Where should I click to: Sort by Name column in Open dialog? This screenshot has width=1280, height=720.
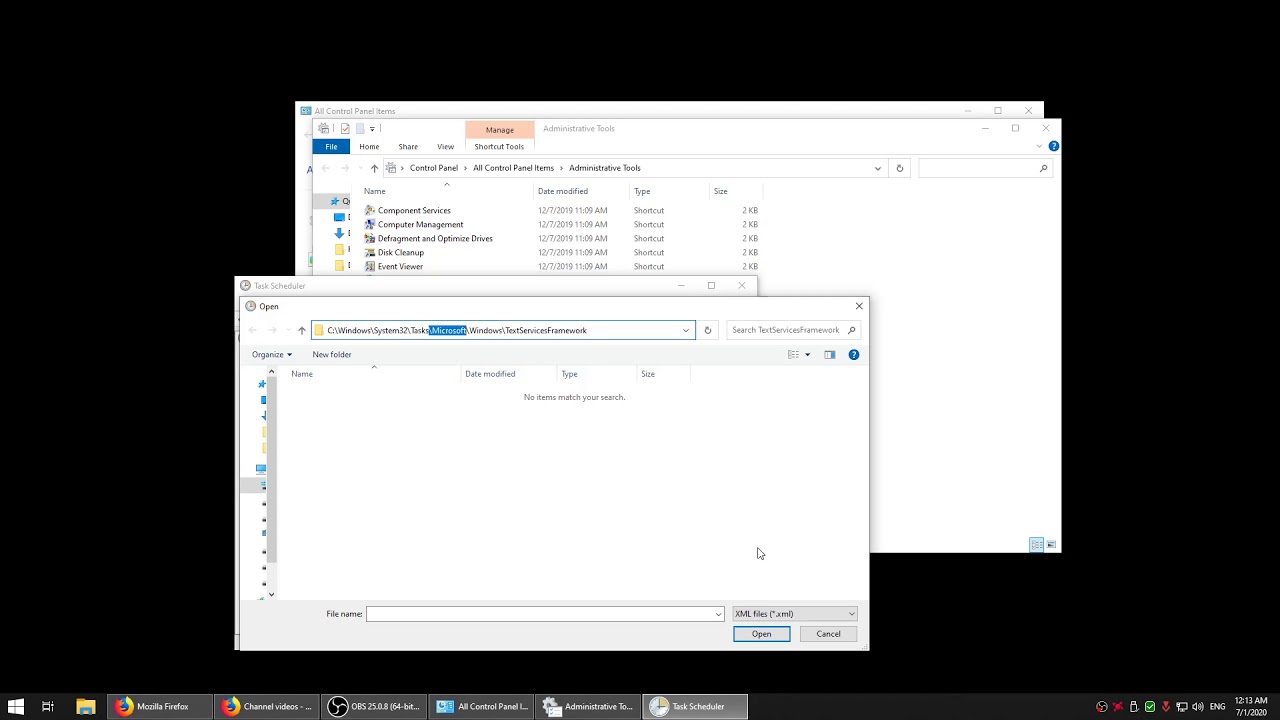tap(302, 374)
